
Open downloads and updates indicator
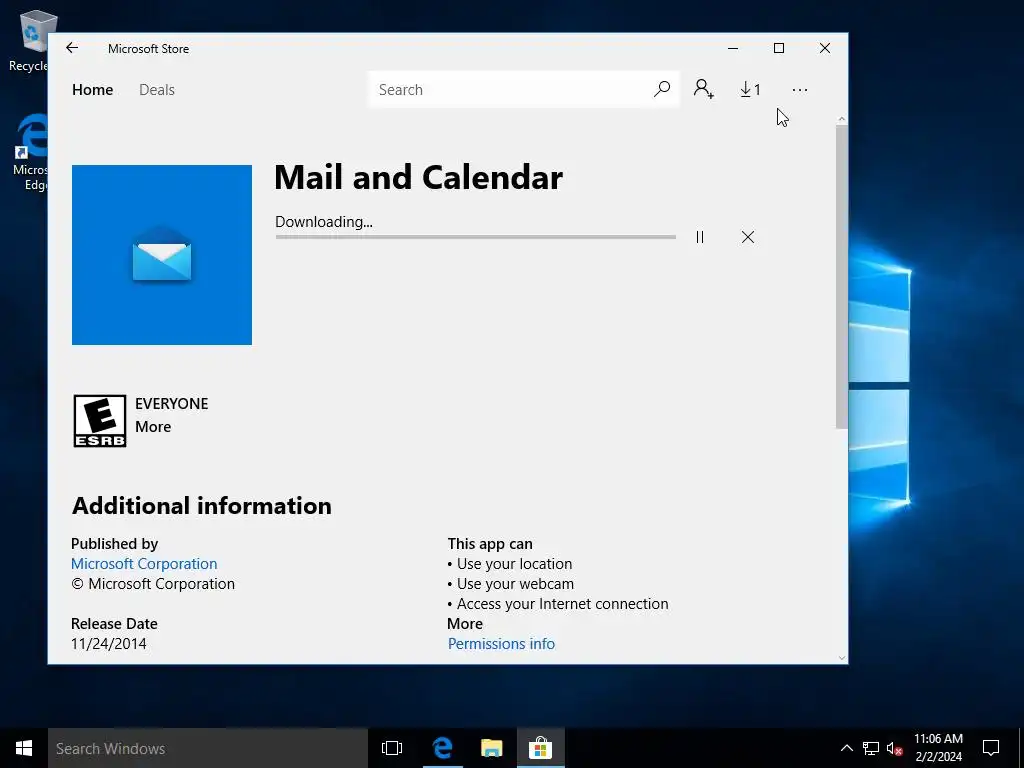pos(750,89)
